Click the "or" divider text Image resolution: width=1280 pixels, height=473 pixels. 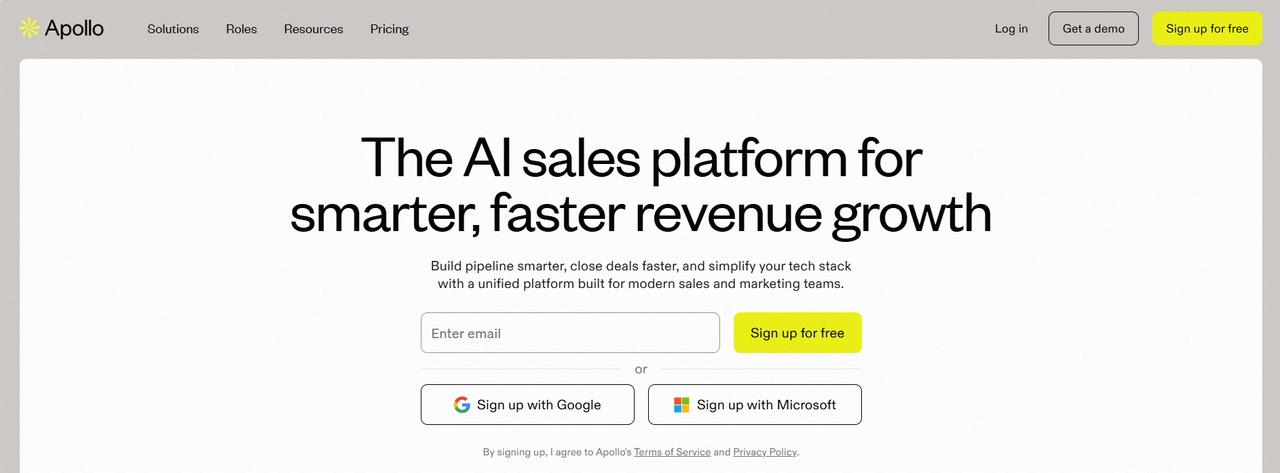coord(641,369)
